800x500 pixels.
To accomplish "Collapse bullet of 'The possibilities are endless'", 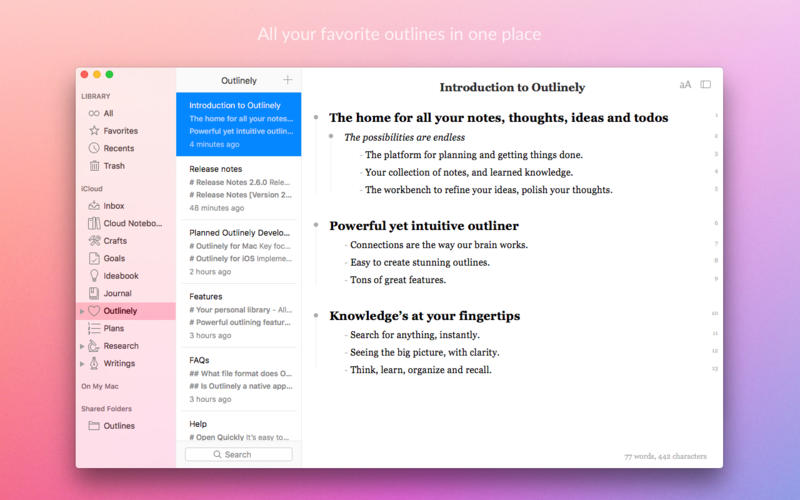I will pyautogui.click(x=331, y=136).
